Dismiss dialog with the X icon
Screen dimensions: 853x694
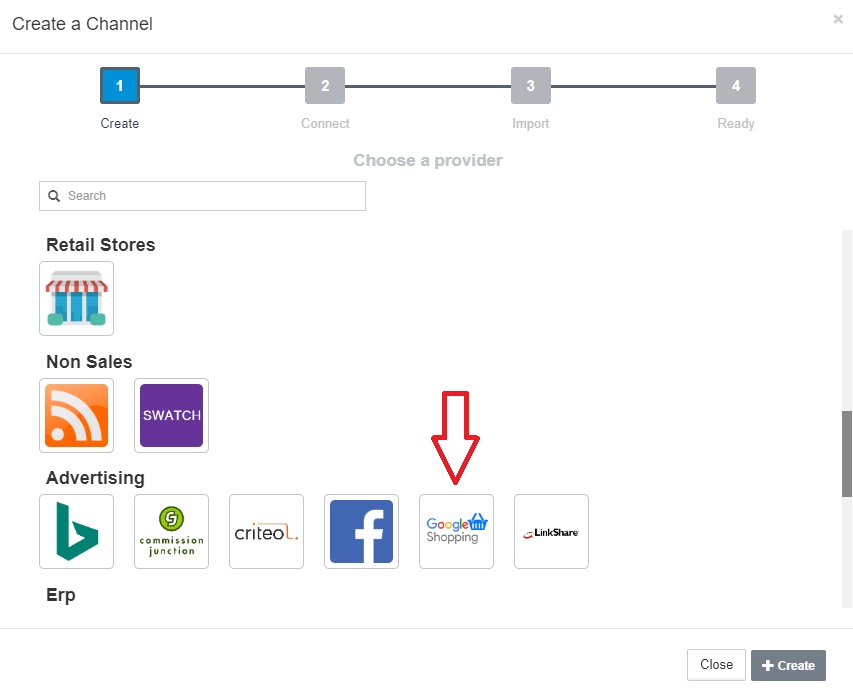[x=838, y=19]
